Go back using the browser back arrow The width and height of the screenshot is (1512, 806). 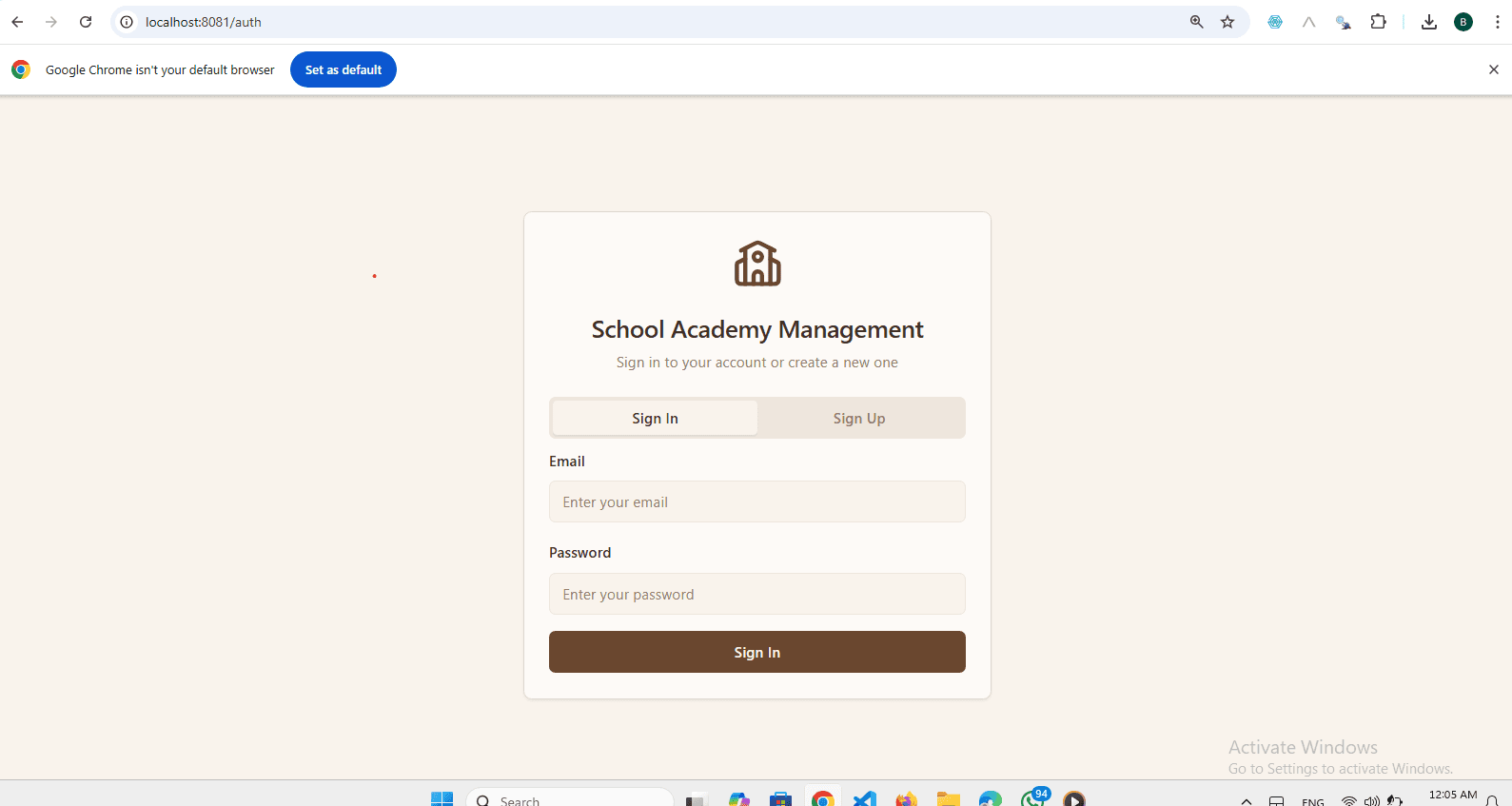17,22
